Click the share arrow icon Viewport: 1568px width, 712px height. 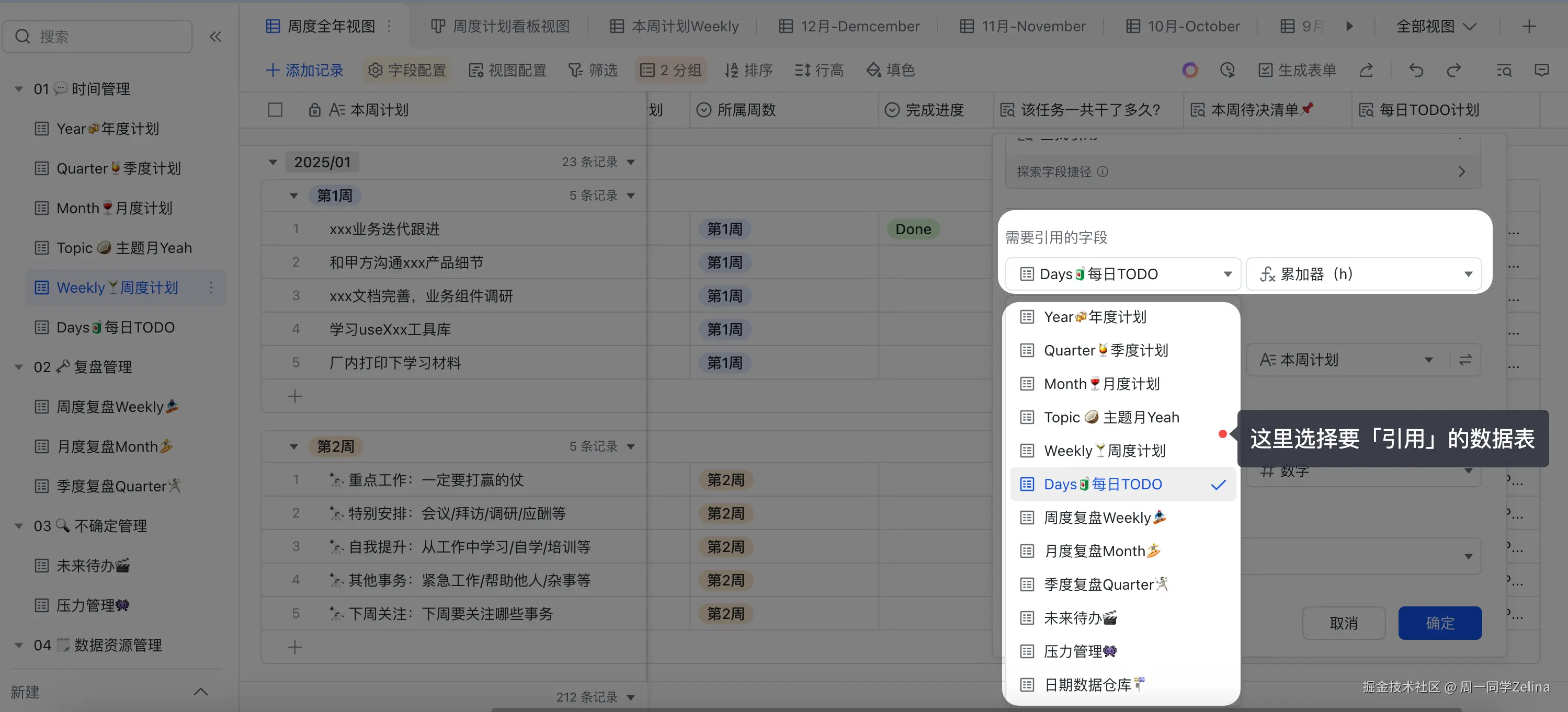click(x=1366, y=70)
